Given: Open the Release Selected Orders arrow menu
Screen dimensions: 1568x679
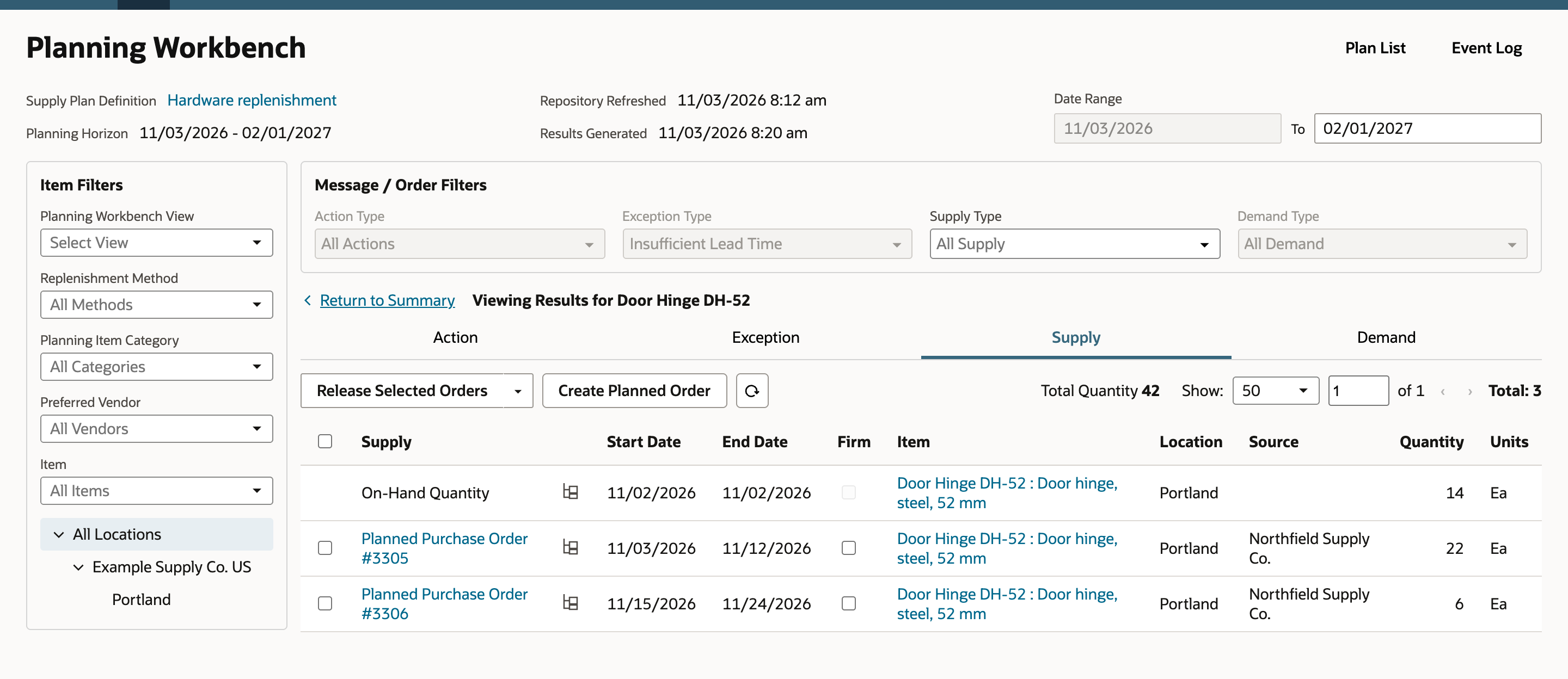Looking at the screenshot, I should (518, 391).
